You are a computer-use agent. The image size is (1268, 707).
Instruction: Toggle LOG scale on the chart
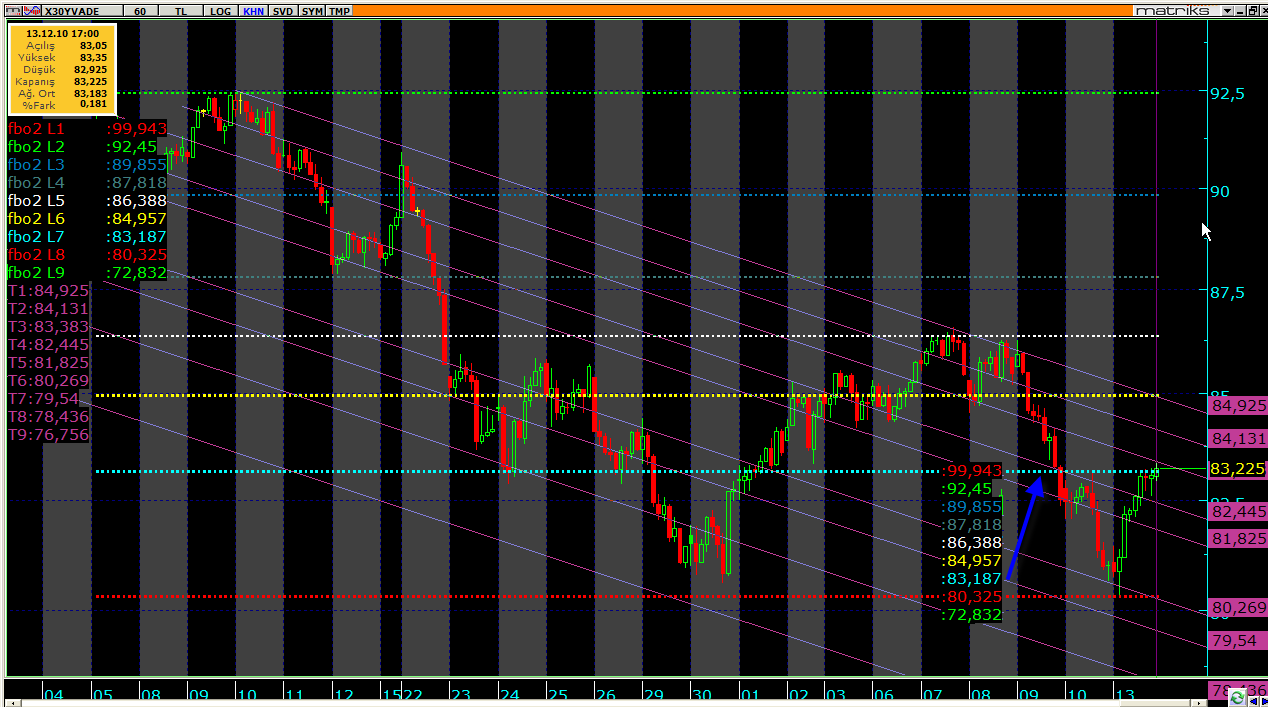pyautogui.click(x=220, y=10)
